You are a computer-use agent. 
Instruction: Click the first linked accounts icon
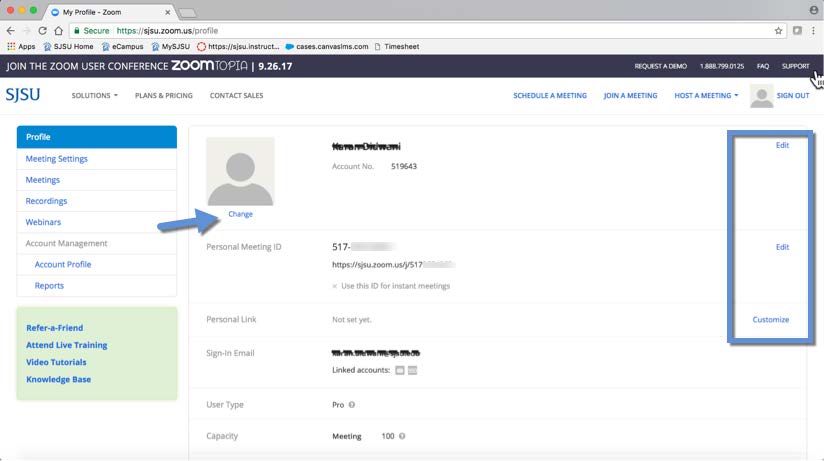point(400,370)
